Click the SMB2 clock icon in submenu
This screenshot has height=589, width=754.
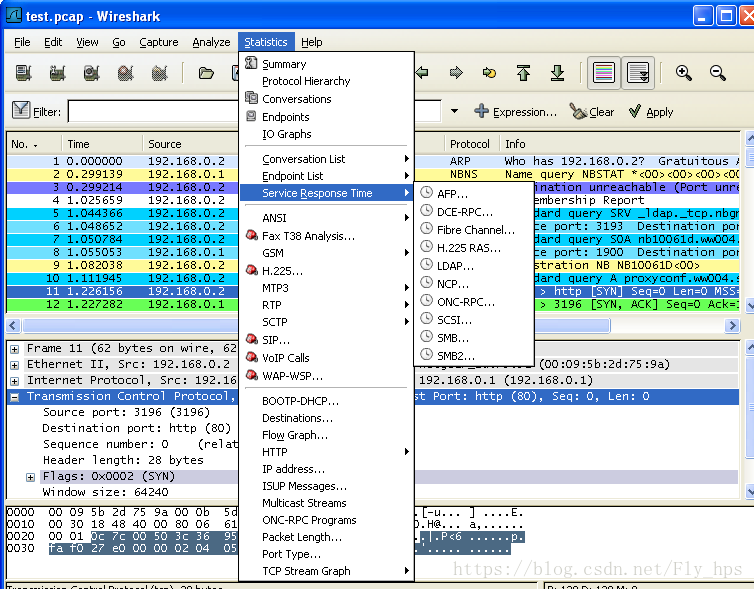pos(426,354)
